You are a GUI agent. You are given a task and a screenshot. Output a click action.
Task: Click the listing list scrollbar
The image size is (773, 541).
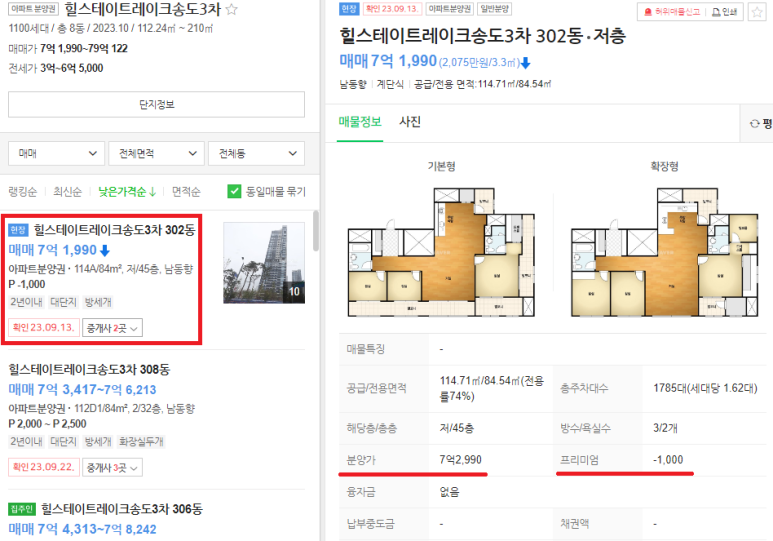point(316,230)
